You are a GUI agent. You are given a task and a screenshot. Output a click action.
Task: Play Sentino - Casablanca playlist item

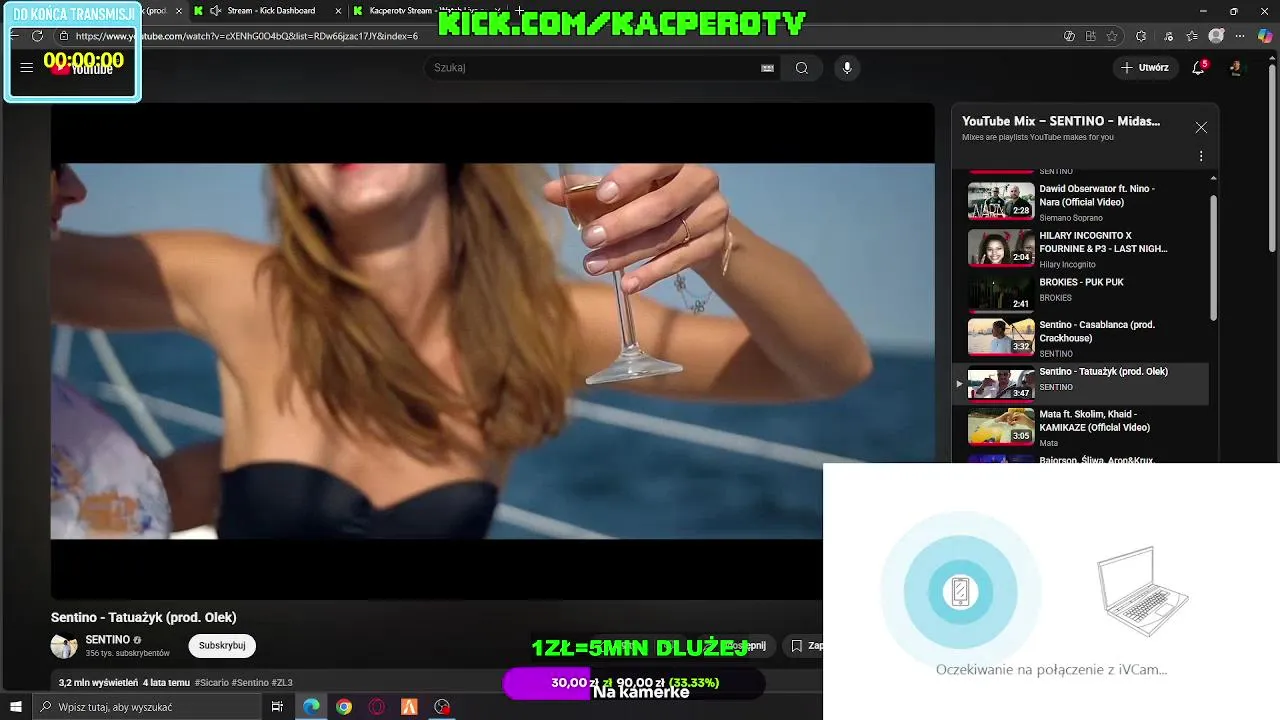coord(1088,338)
